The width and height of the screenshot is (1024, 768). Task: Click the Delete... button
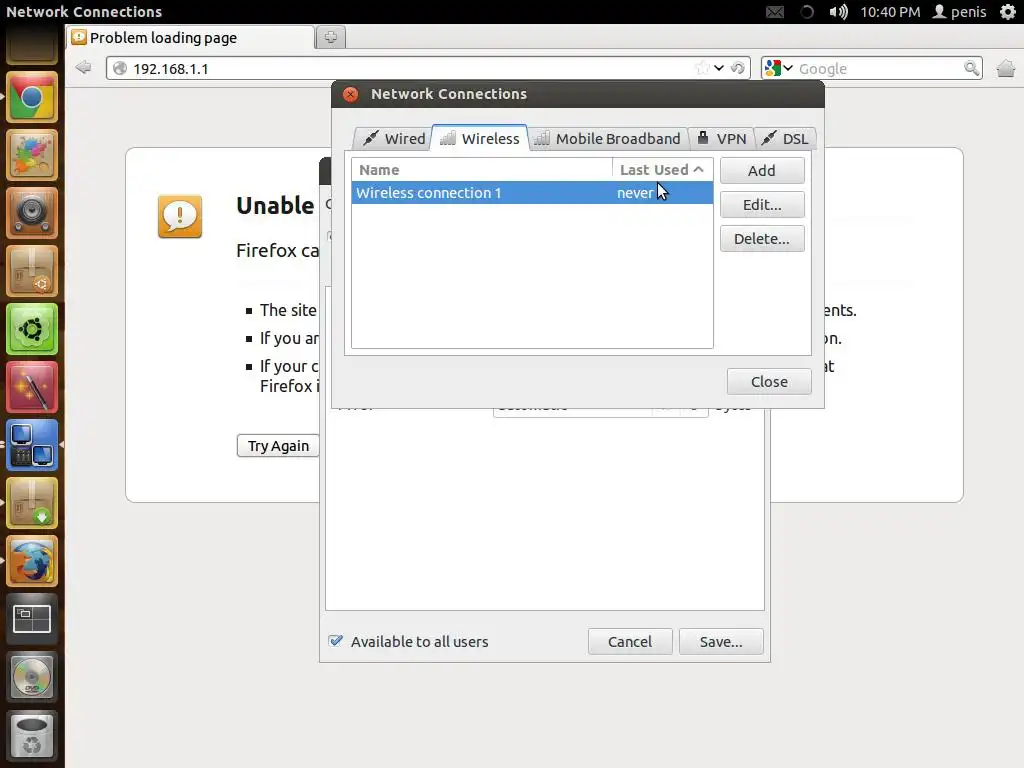coord(761,238)
